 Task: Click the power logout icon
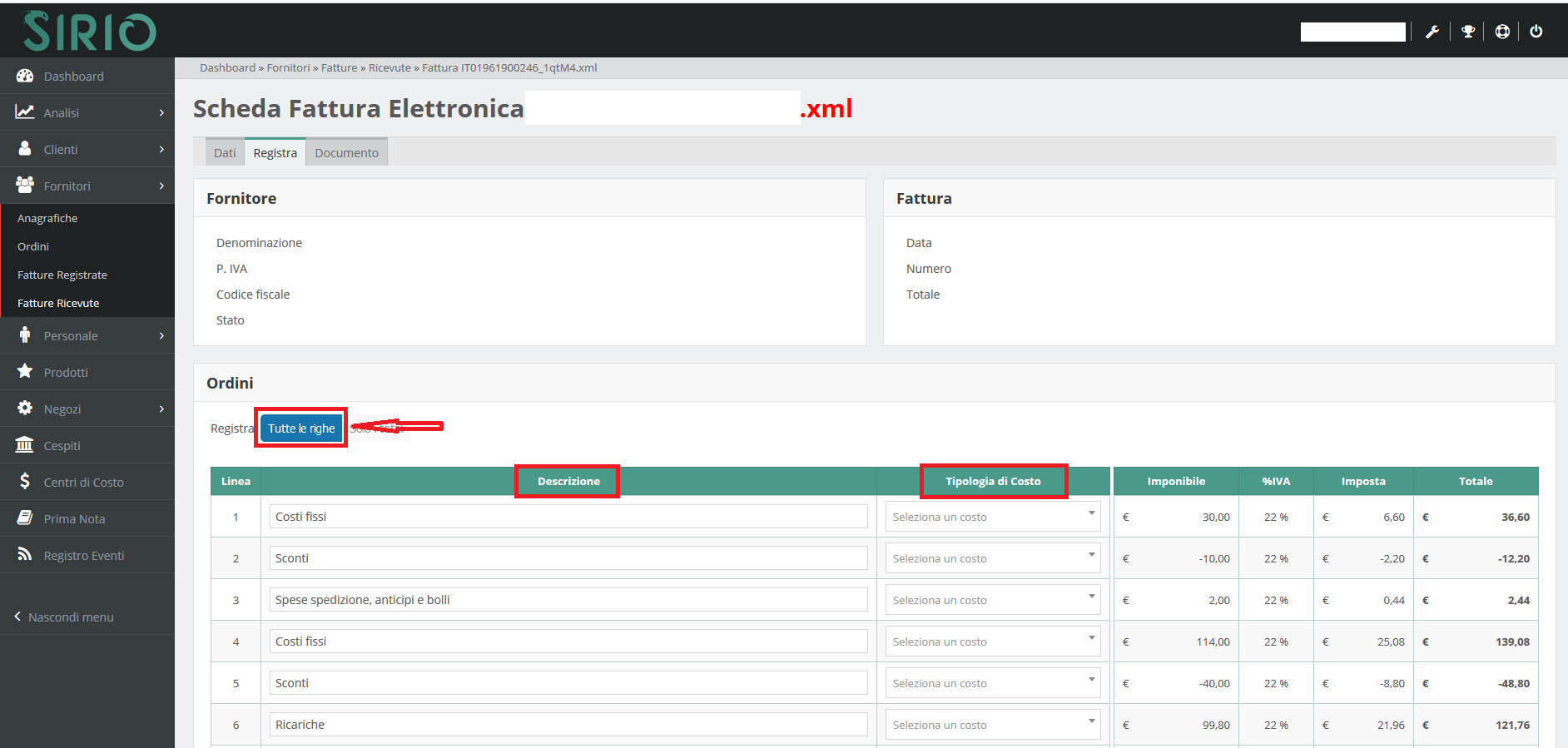(x=1536, y=32)
